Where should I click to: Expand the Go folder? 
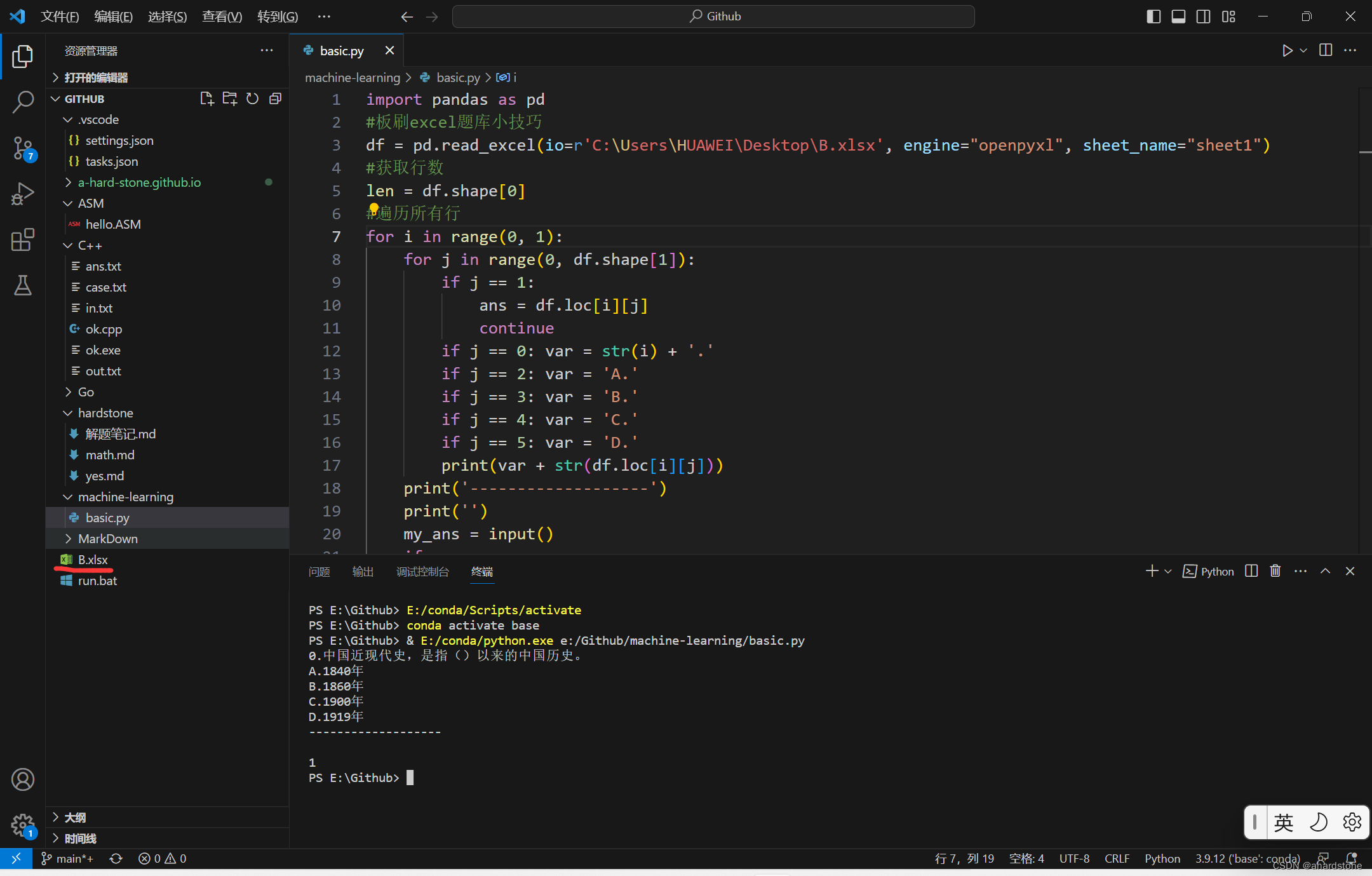tap(86, 392)
